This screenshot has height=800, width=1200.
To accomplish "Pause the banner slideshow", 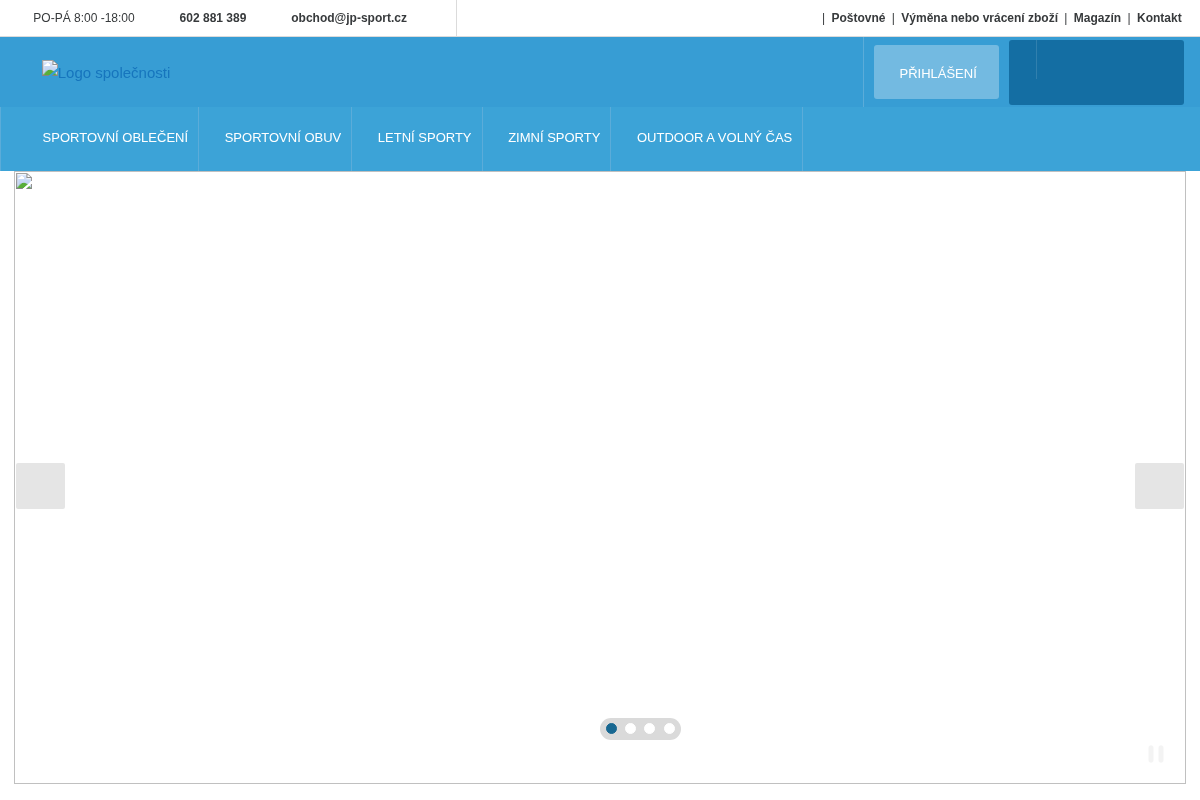I will (x=1156, y=754).
